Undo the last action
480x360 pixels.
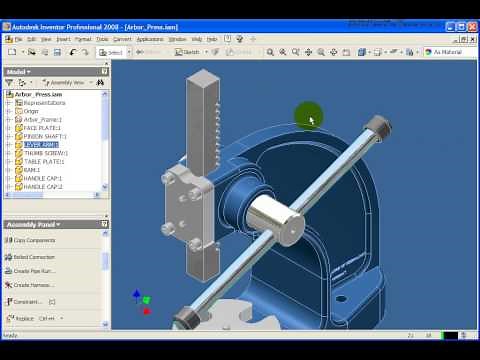point(73,52)
